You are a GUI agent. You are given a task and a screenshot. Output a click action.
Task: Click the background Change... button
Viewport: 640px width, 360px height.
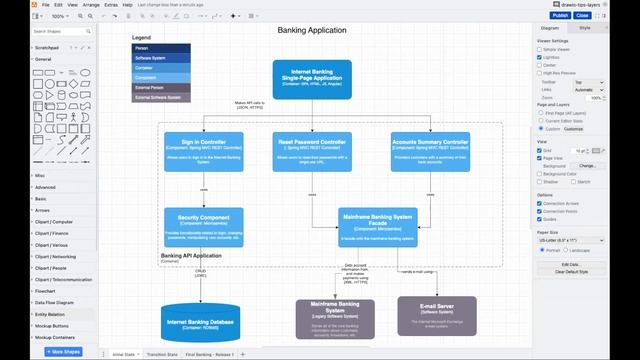point(587,166)
